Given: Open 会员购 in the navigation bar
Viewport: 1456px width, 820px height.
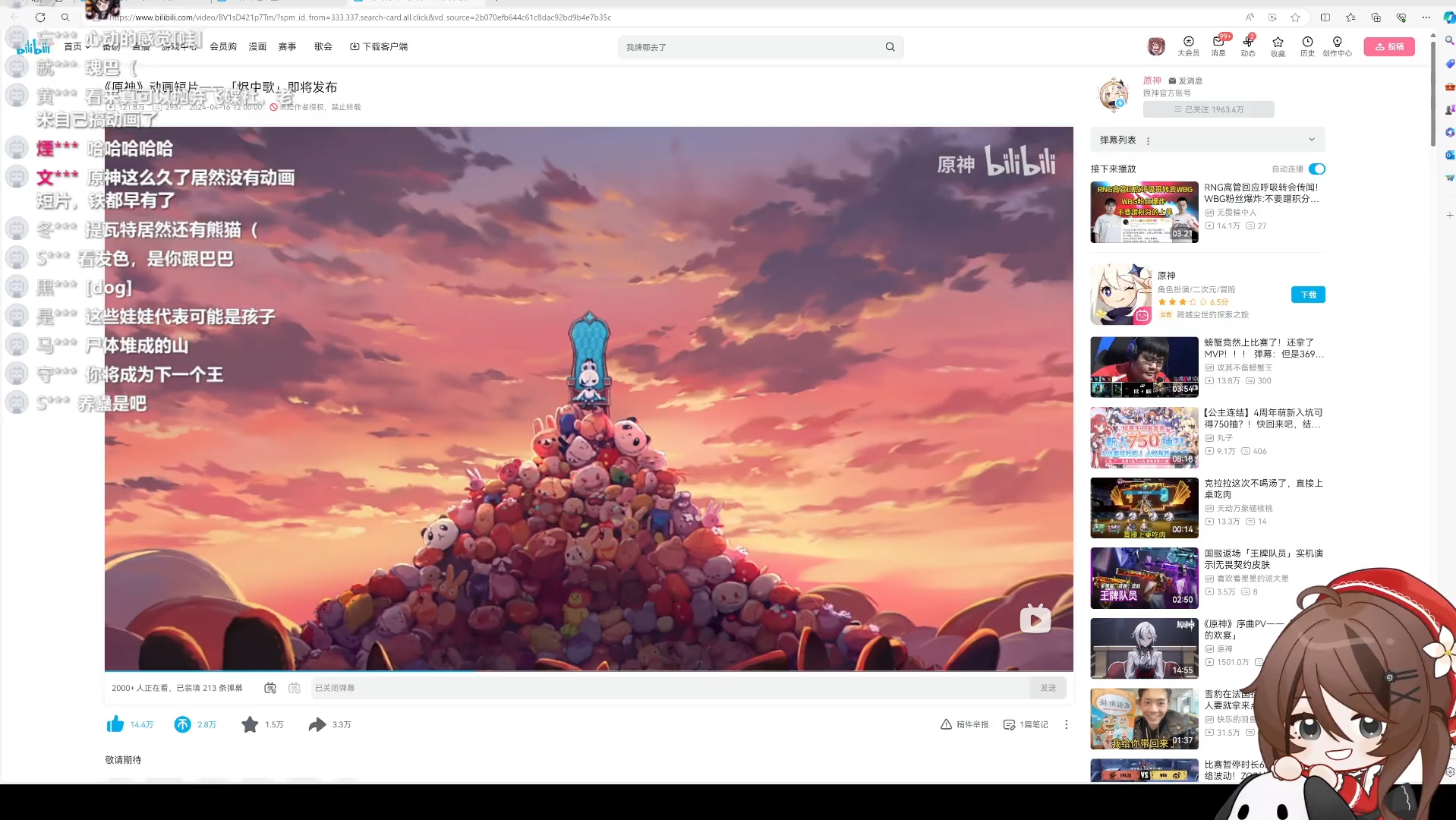Looking at the screenshot, I should coord(223,46).
